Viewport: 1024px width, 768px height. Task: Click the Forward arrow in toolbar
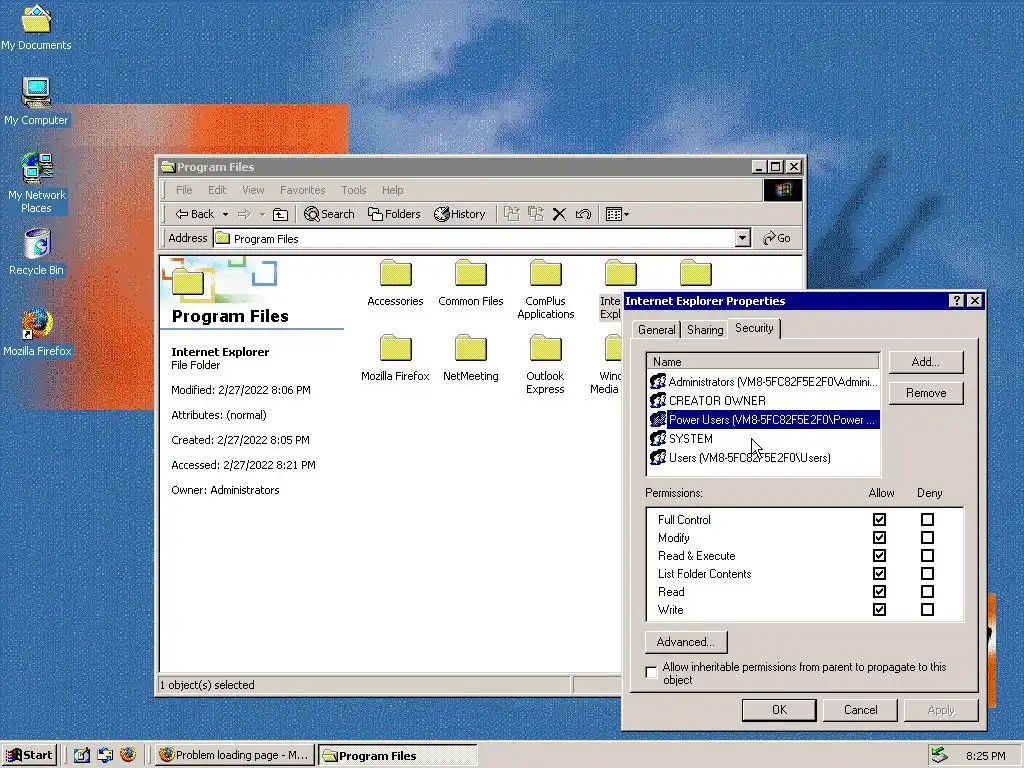(244, 214)
